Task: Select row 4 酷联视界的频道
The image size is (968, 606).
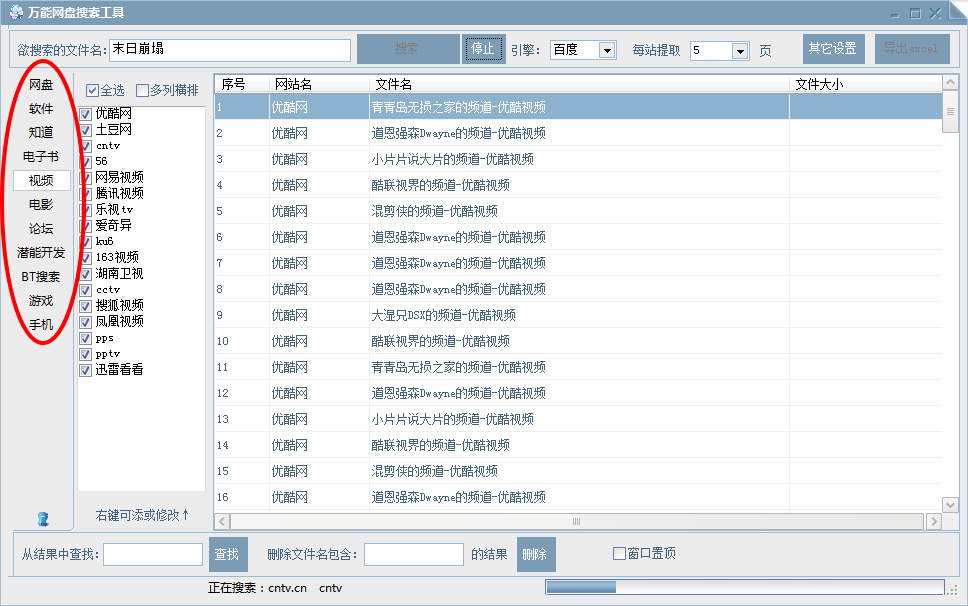Action: click(578, 185)
